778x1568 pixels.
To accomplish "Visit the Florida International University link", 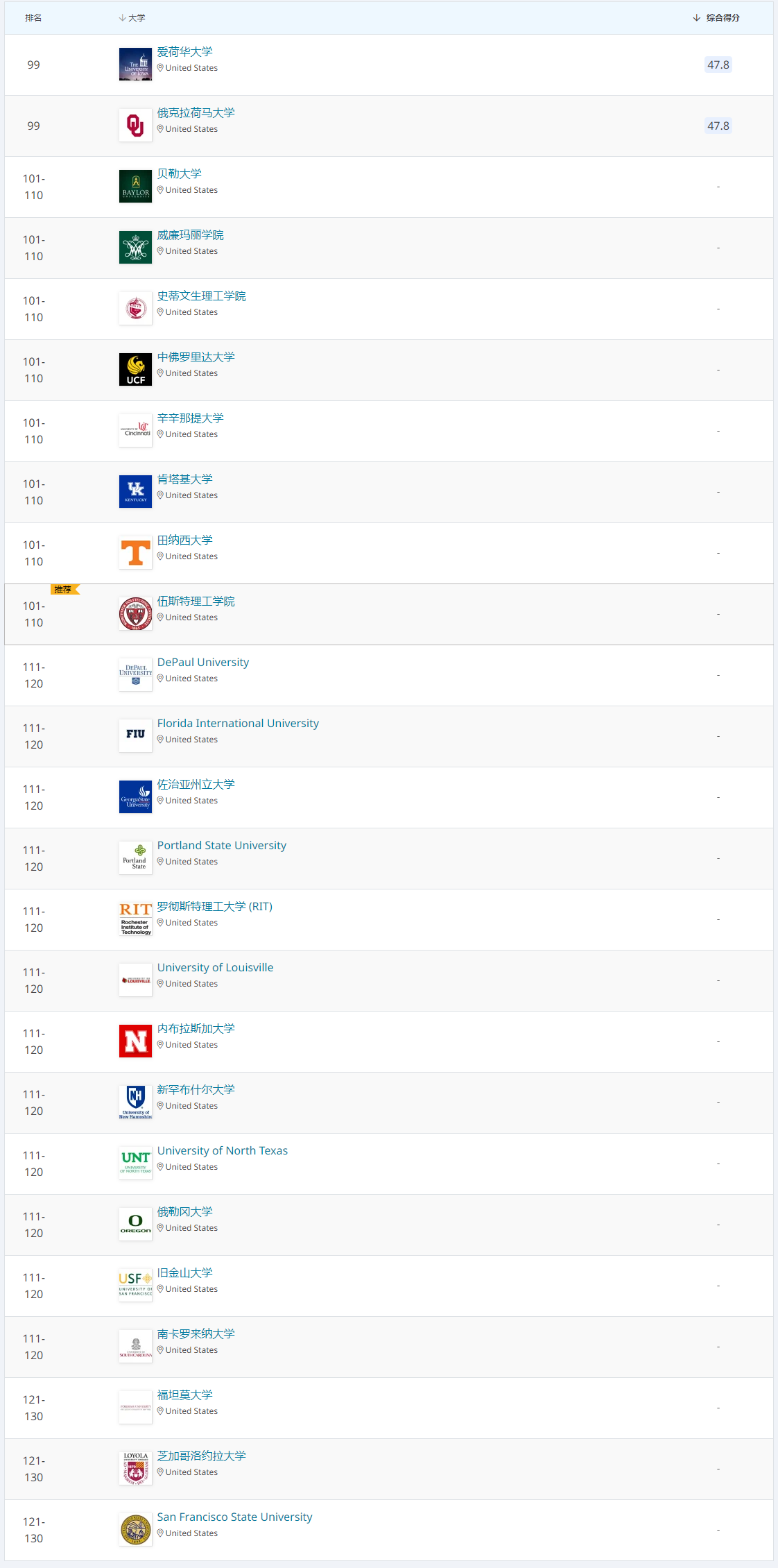I will 239,724.
